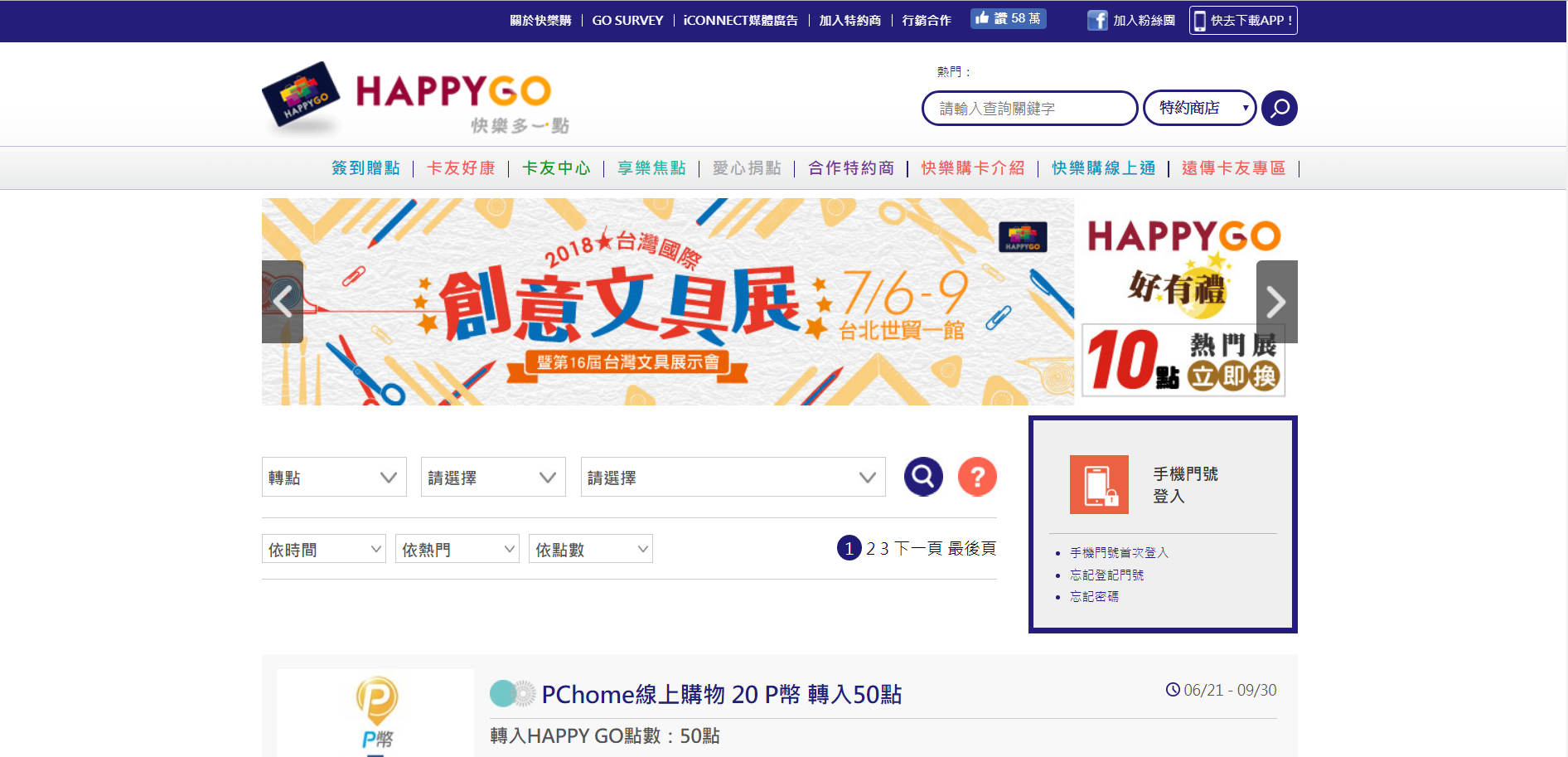Select current page 1 indicator
The height and width of the screenshot is (757, 1568).
click(849, 548)
